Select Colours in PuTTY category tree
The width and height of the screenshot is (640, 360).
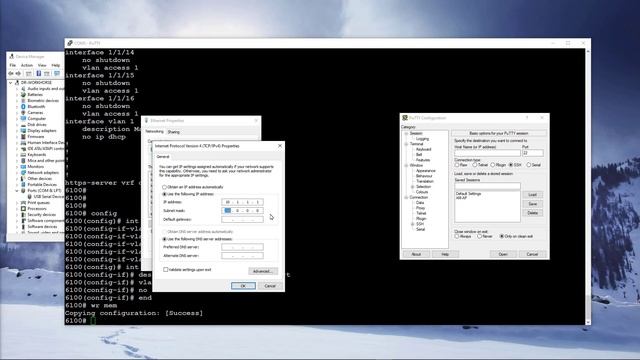[422, 192]
